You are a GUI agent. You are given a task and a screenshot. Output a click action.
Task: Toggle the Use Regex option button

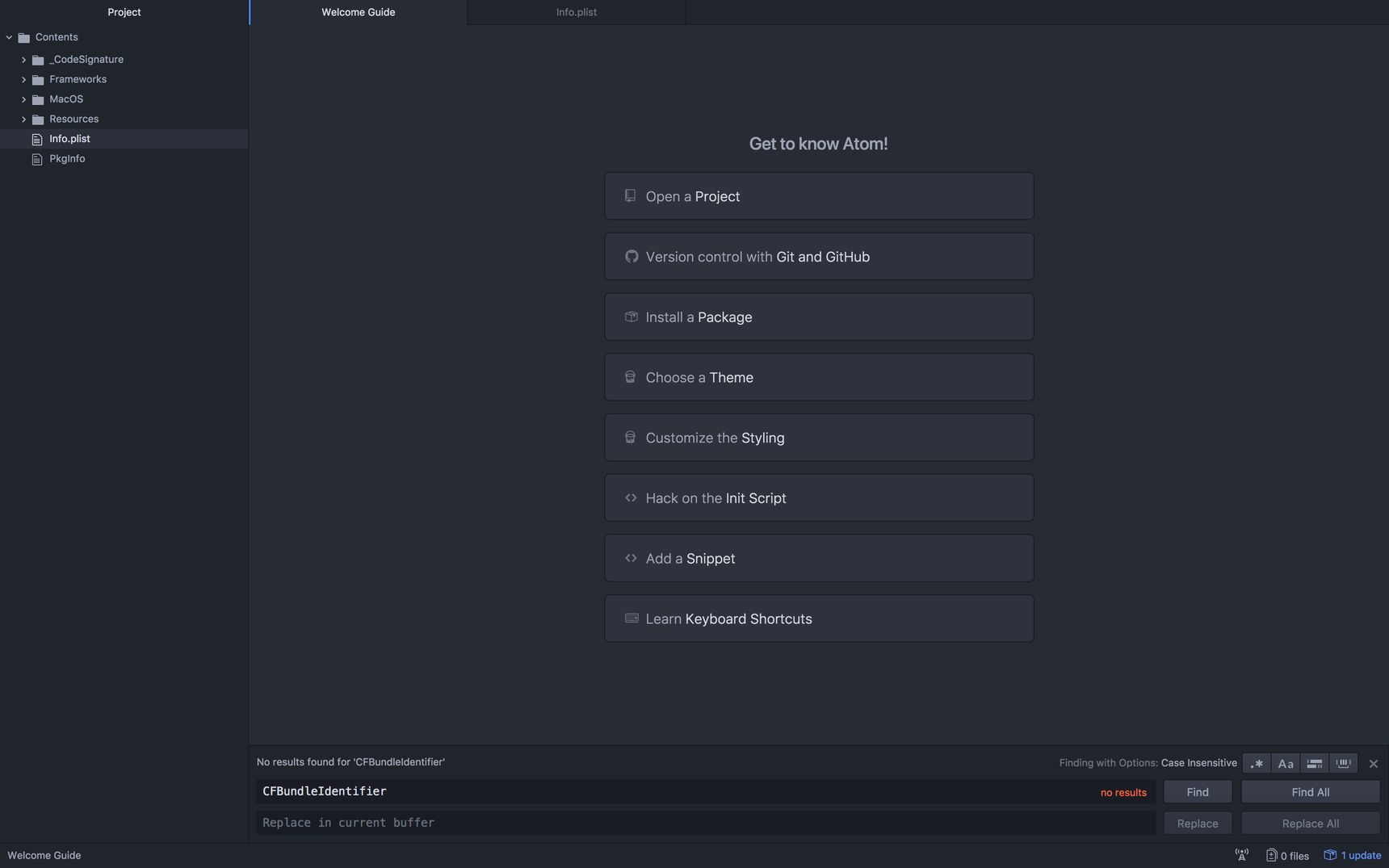[1257, 763]
